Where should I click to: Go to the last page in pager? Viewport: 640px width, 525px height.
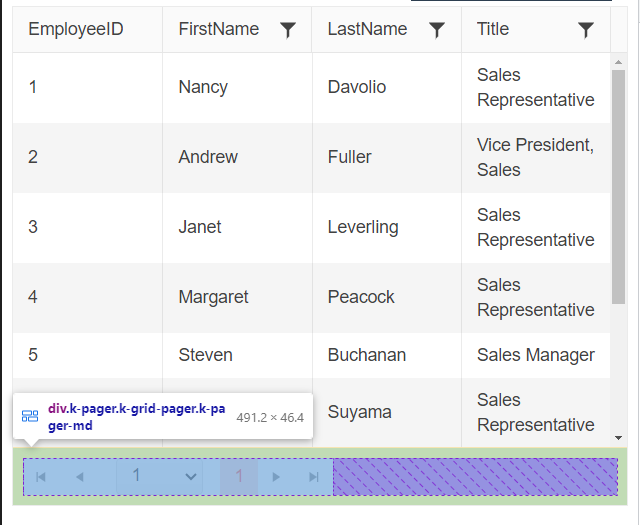pyautogui.click(x=314, y=477)
